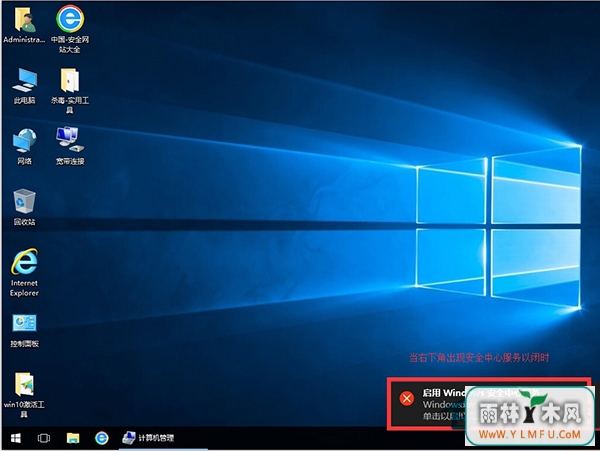Screen dimensions: 600x451
Task: Open the 宽带连接 desktop shortcut
Action: [x=70, y=146]
